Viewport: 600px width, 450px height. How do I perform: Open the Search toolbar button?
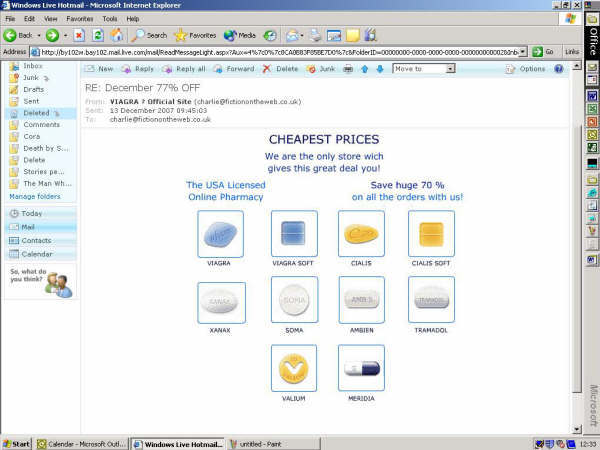pyautogui.click(x=149, y=36)
